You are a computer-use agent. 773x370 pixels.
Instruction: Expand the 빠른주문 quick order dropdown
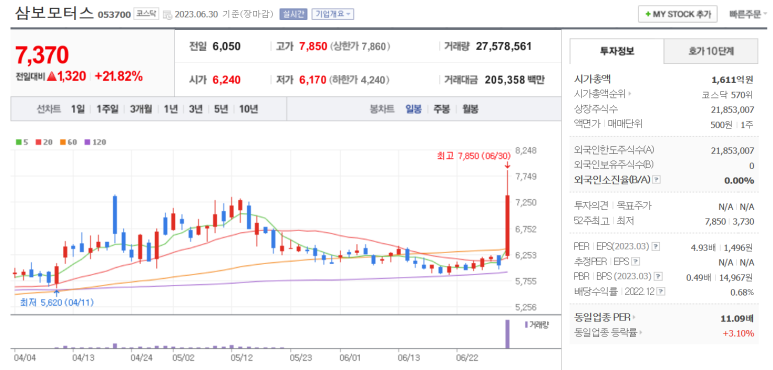click(x=748, y=14)
